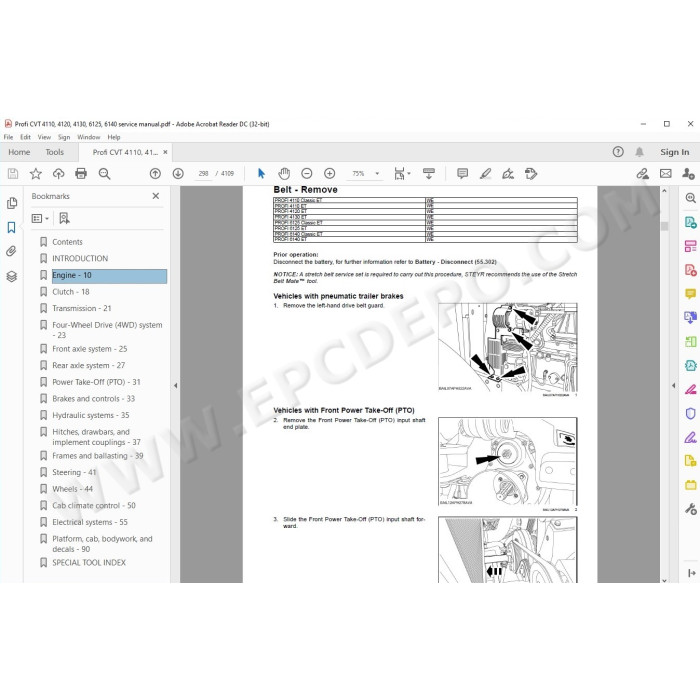700x700 pixels.
Task: Collapse the right tools pane arrow
Action: pyautogui.click(x=674, y=385)
